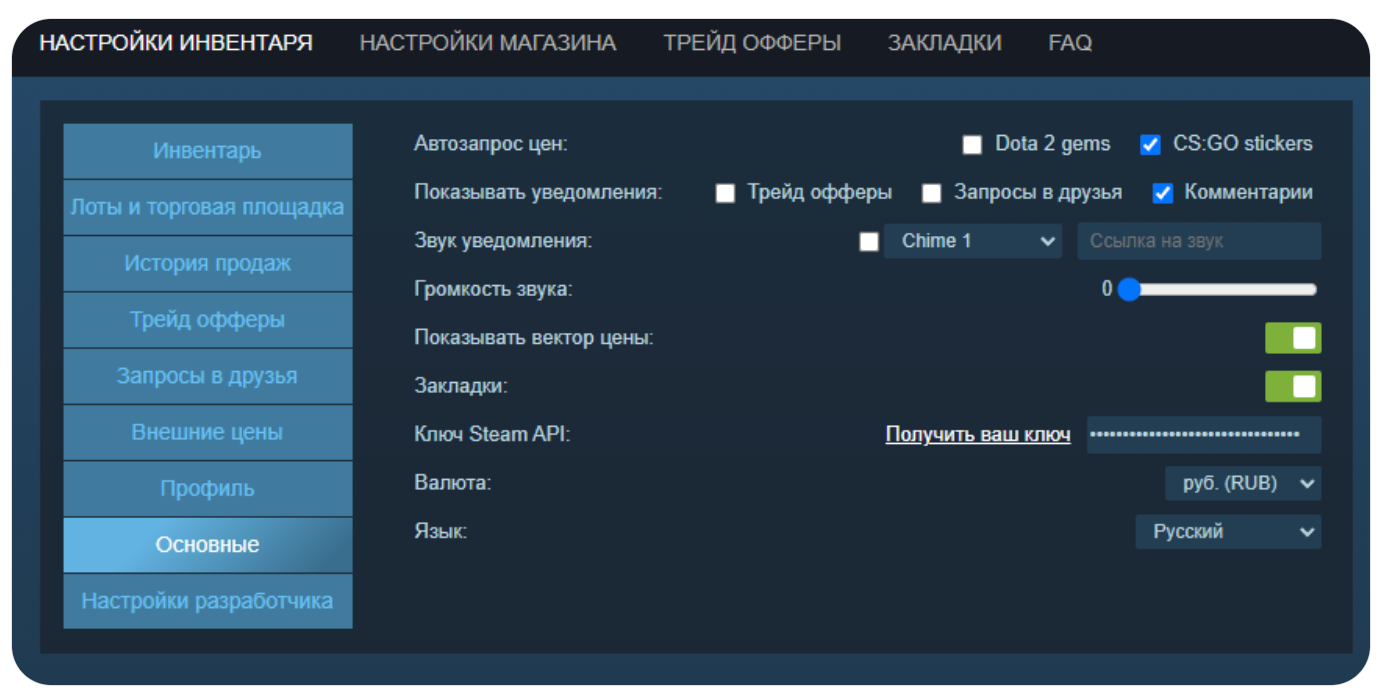This screenshot has width=1380, height=696.
Task: Uncheck the CS:GO stickers checkbox
Action: point(1150,145)
